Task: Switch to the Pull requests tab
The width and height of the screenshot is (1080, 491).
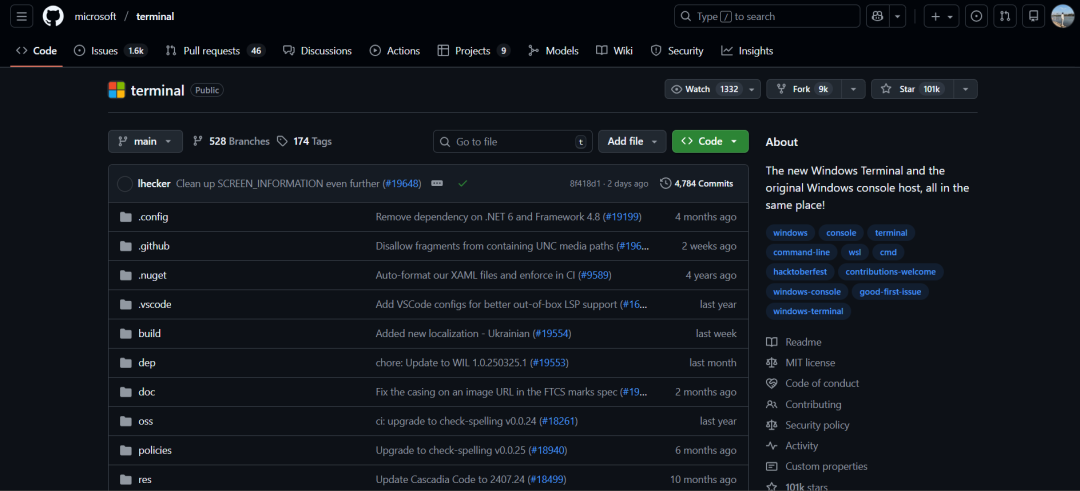Action: click(x=215, y=51)
